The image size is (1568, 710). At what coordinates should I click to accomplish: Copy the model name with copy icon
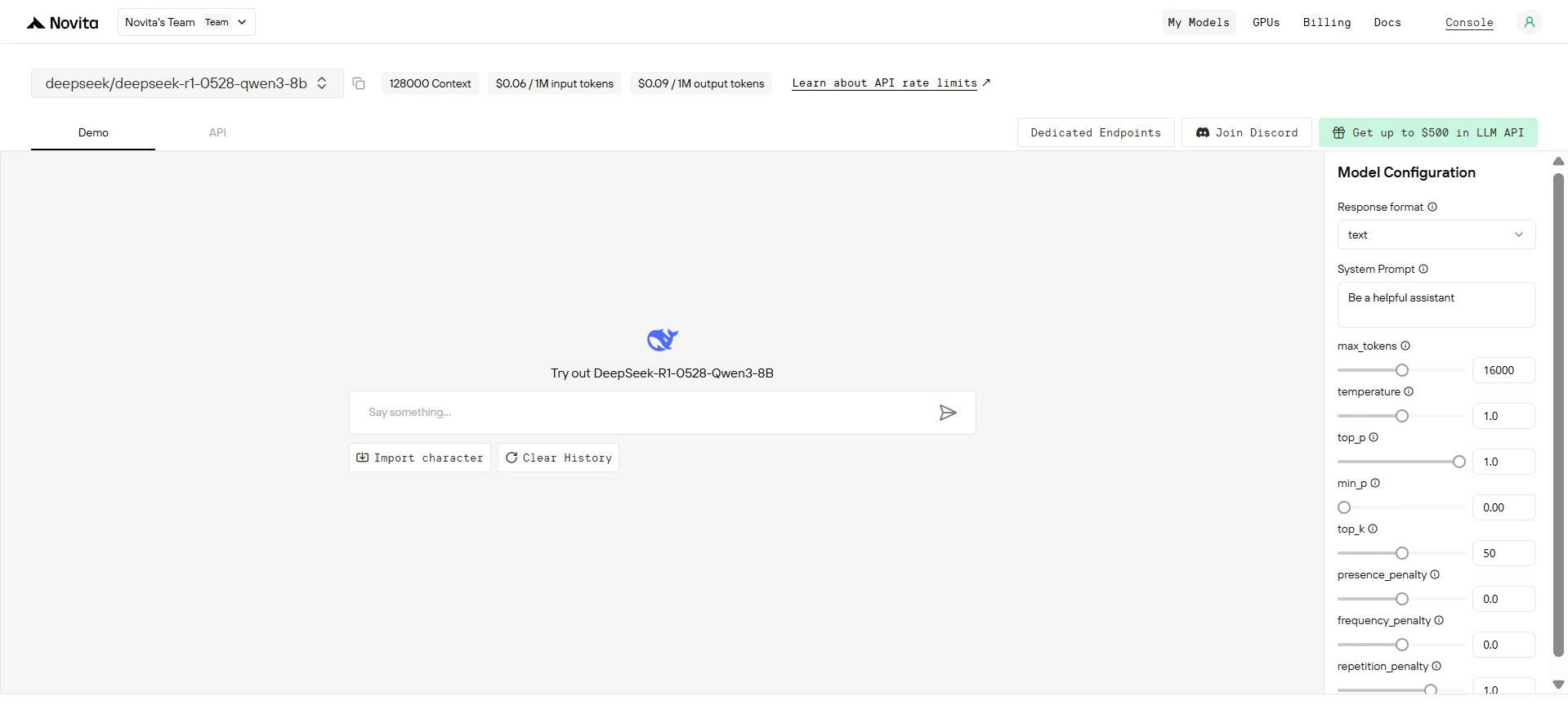point(359,83)
